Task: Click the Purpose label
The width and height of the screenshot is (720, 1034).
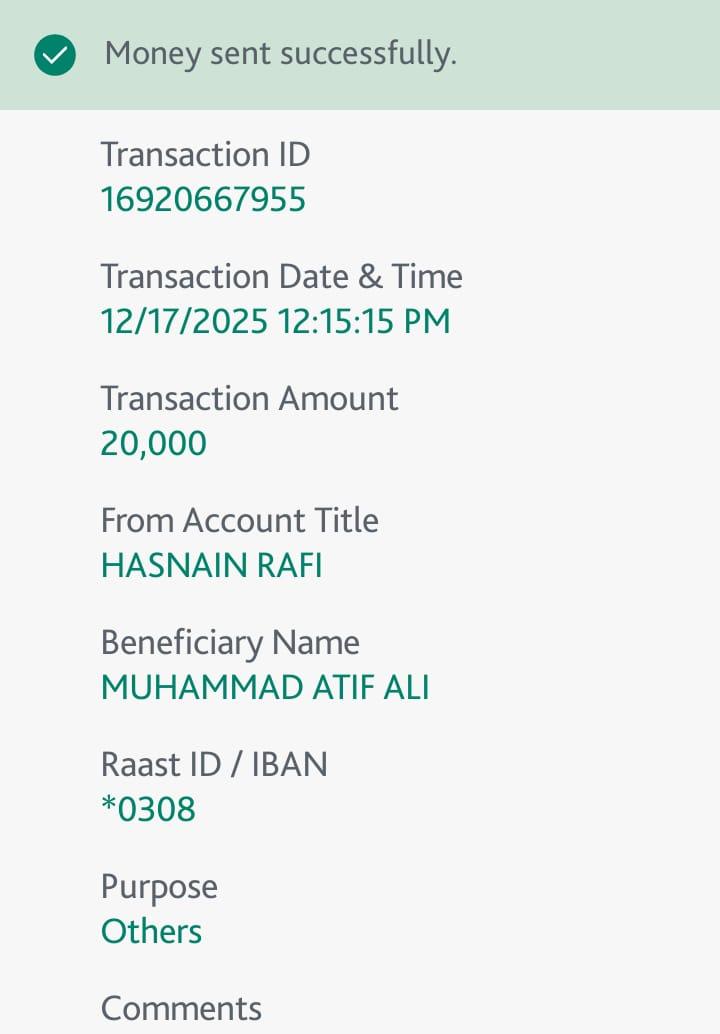Action: [x=159, y=887]
